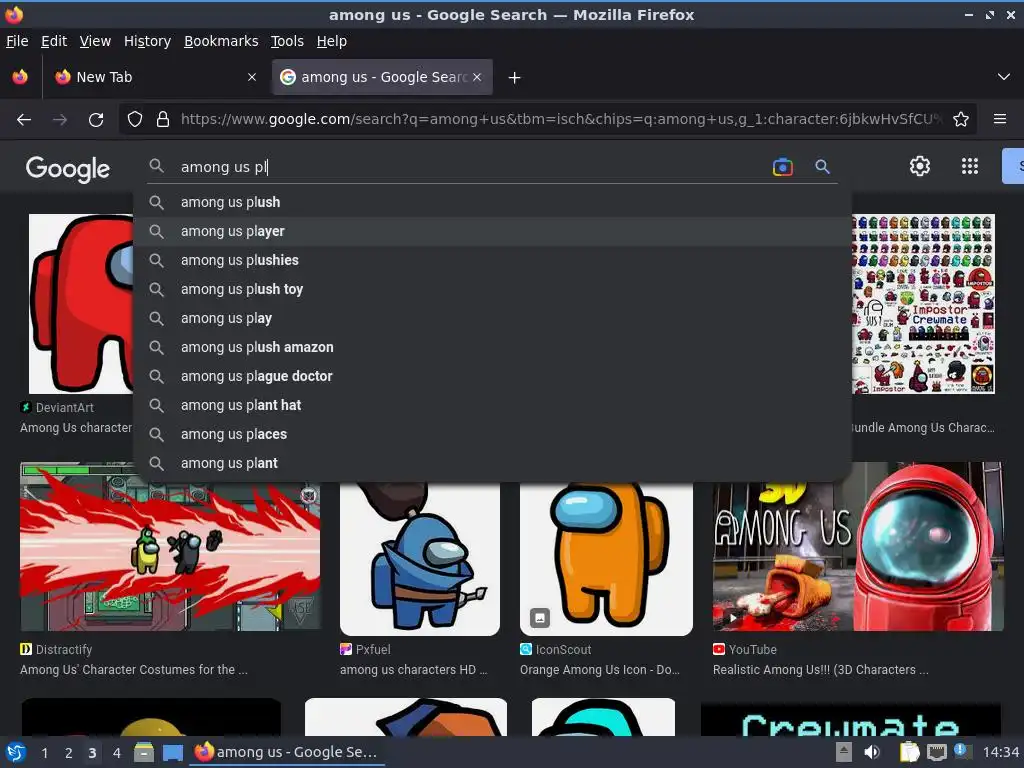Image resolution: width=1024 pixels, height=768 pixels.
Task: Click the Firefox taskbar window button
Action: (x=287, y=752)
